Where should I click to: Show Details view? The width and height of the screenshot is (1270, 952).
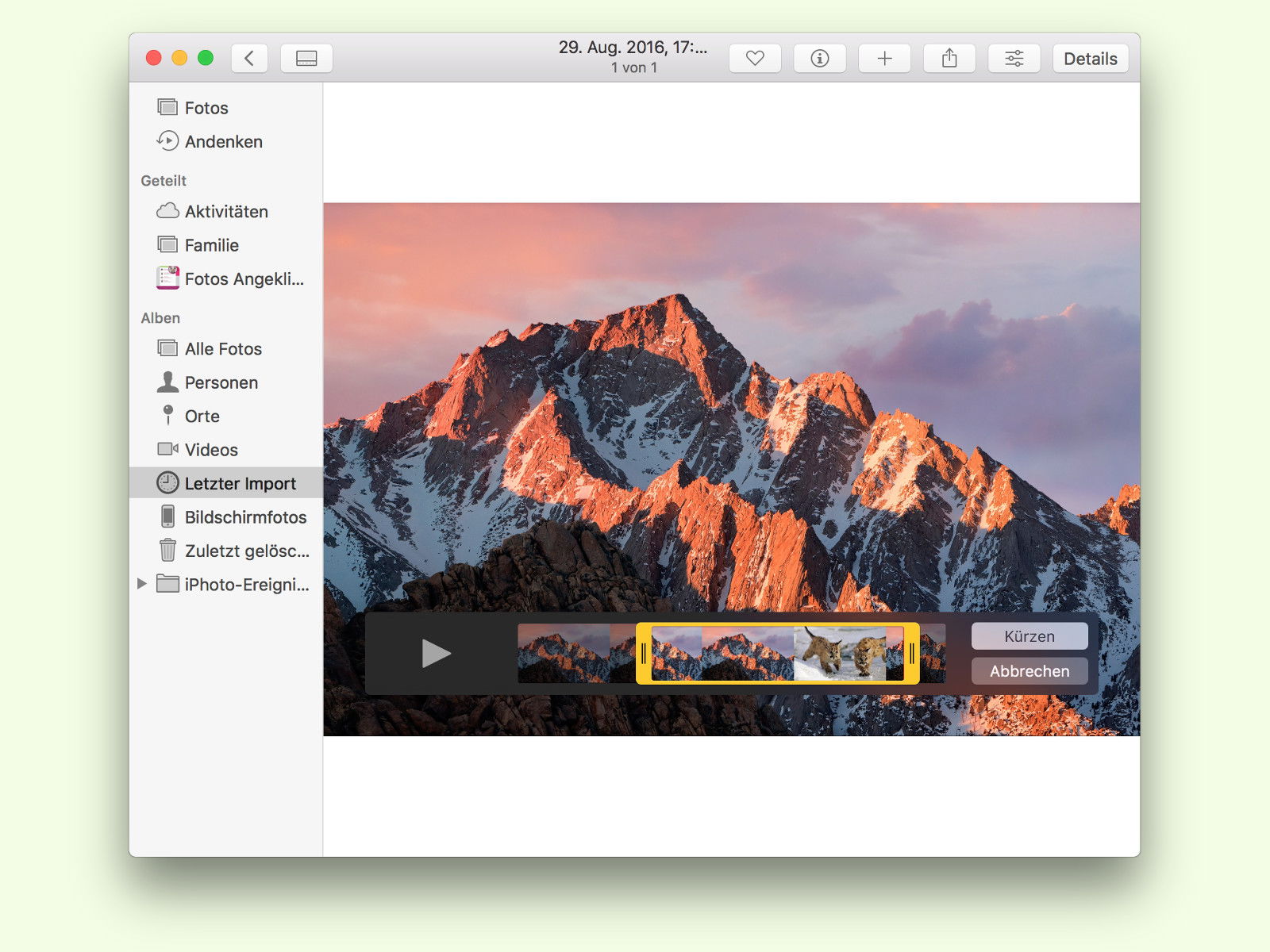pyautogui.click(x=1091, y=58)
